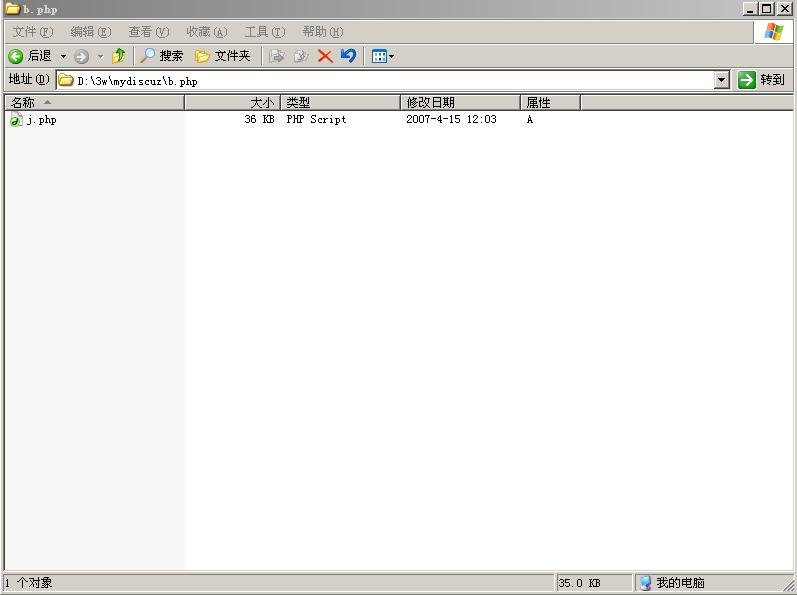Sort by 属性 column header
The height and width of the screenshot is (595, 797).
[x=550, y=103]
